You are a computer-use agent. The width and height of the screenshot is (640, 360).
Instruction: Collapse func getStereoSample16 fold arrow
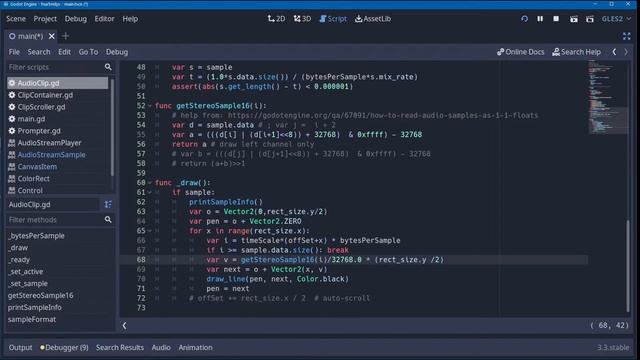coord(150,106)
